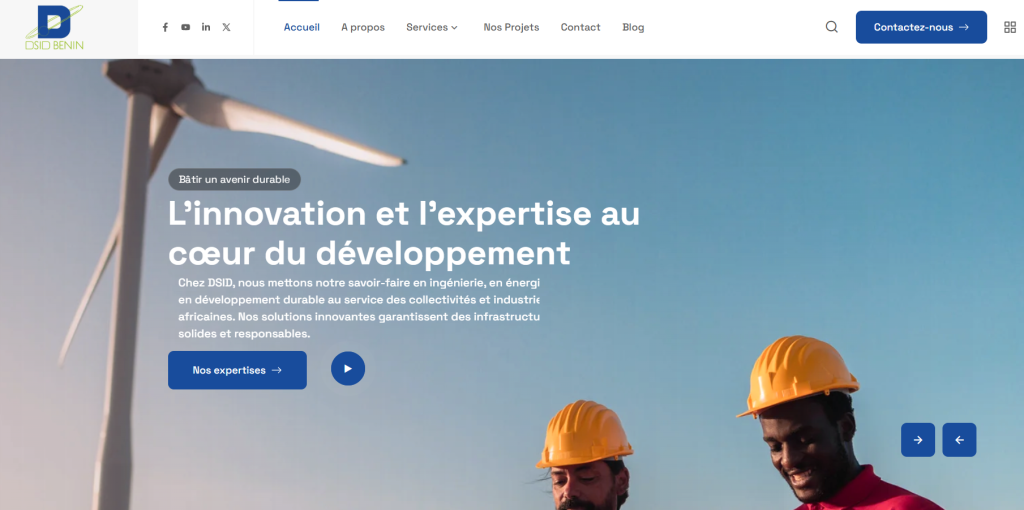Open the LinkedIn profile icon

coord(206,27)
